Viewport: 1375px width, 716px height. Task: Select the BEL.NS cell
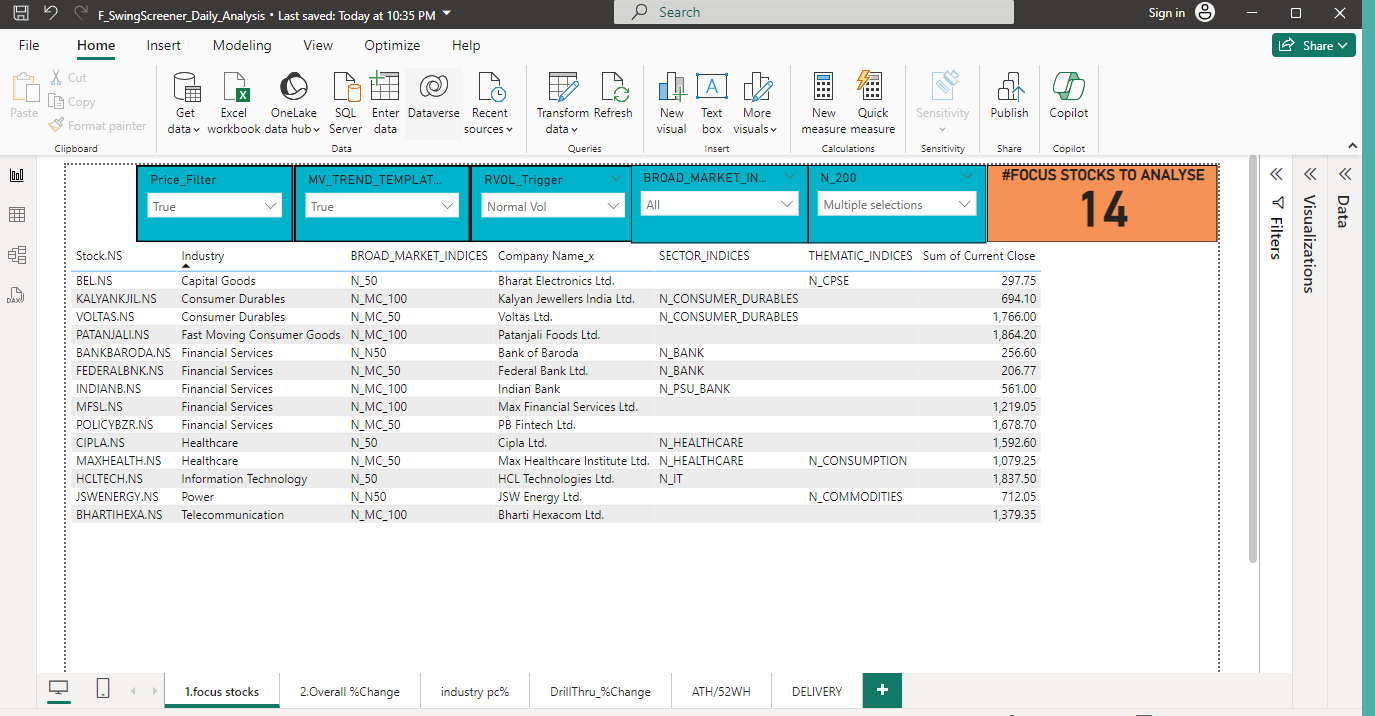[94, 281]
